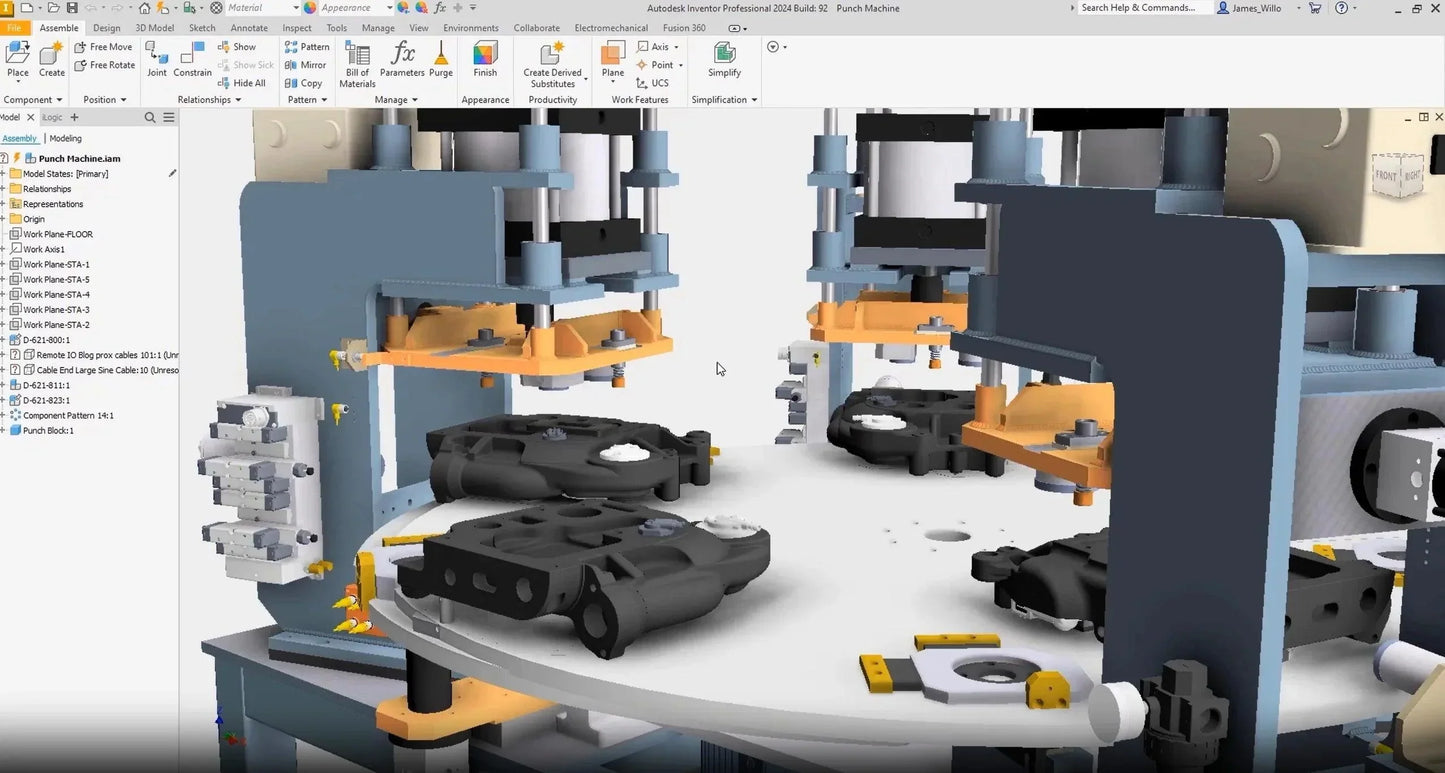Click the Joint tool icon
The width and height of the screenshot is (1445, 773).
point(157,55)
